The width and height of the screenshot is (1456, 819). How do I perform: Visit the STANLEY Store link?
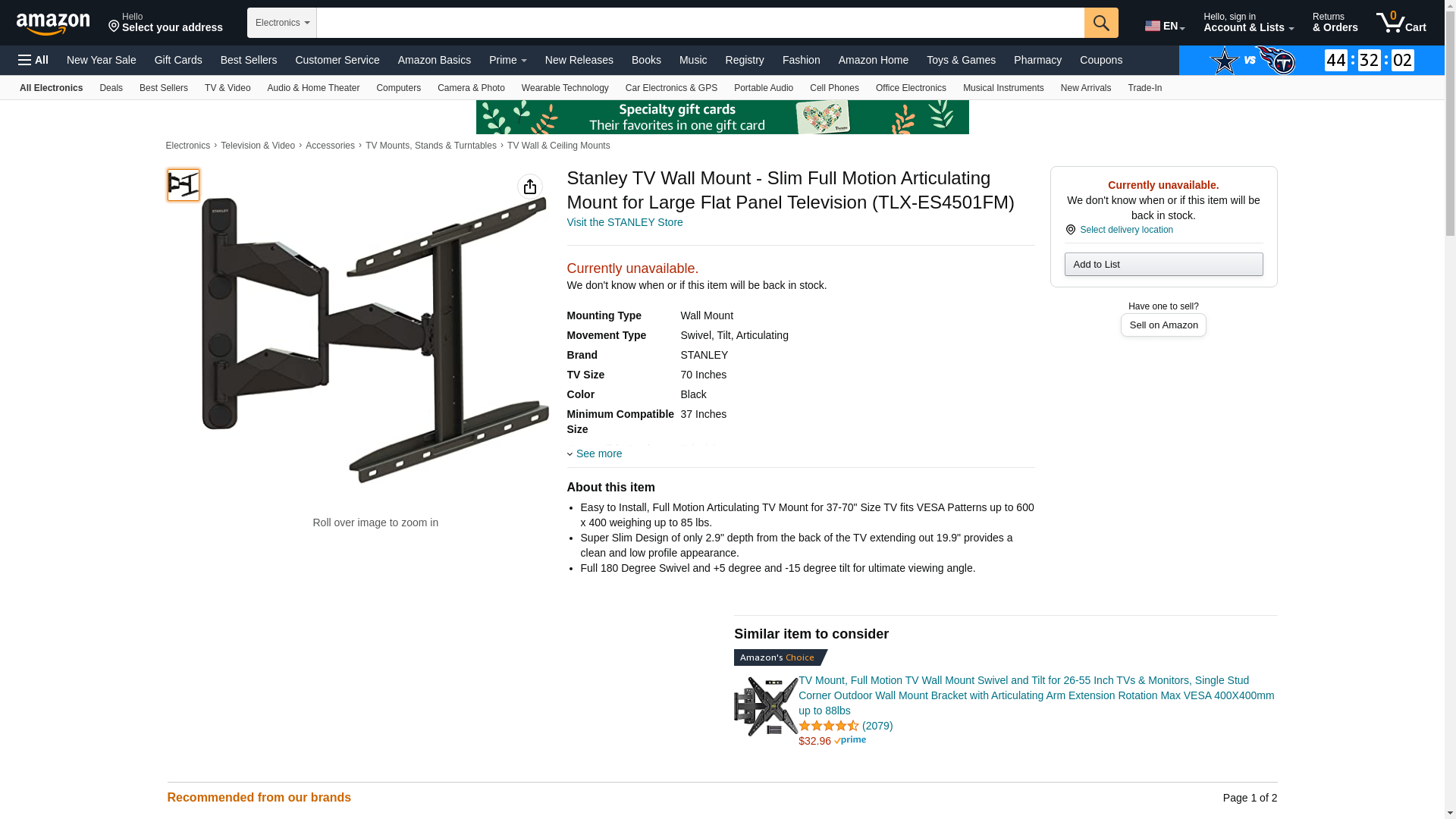(x=625, y=222)
